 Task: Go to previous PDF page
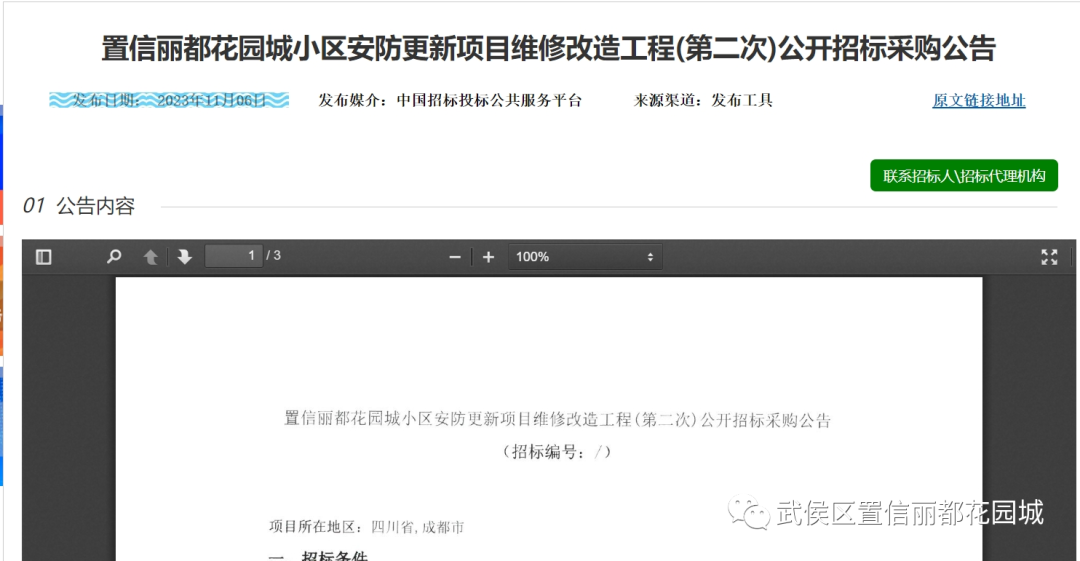(150, 257)
